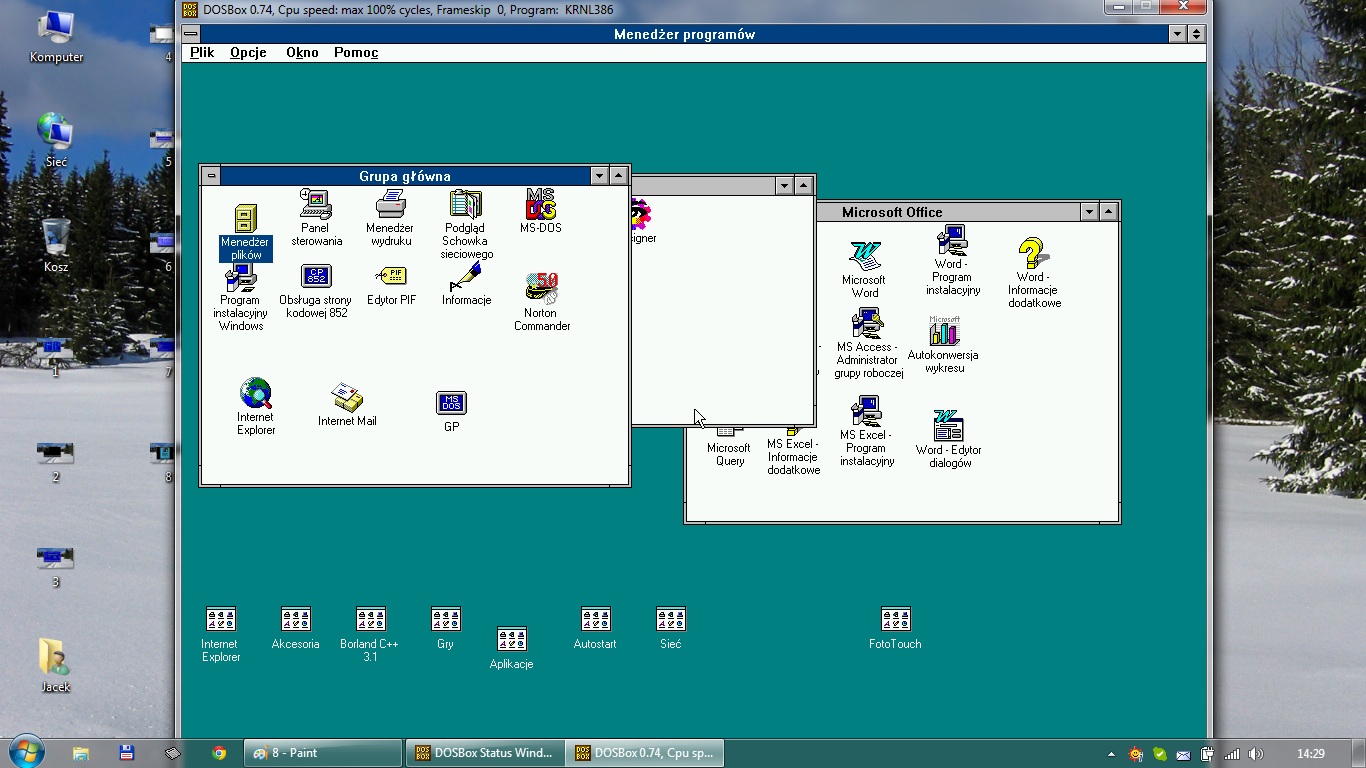Open the control menu of Grupa główna window

pos(211,175)
